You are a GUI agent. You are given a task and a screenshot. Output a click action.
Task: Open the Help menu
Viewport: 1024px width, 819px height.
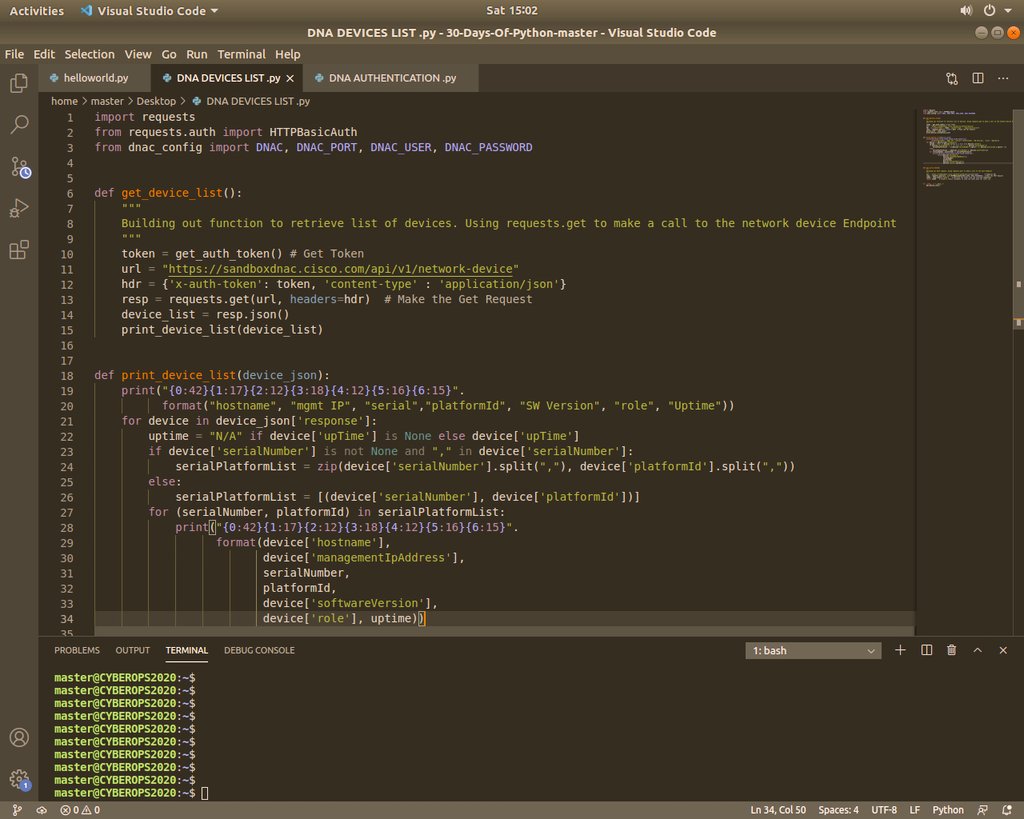(x=287, y=54)
